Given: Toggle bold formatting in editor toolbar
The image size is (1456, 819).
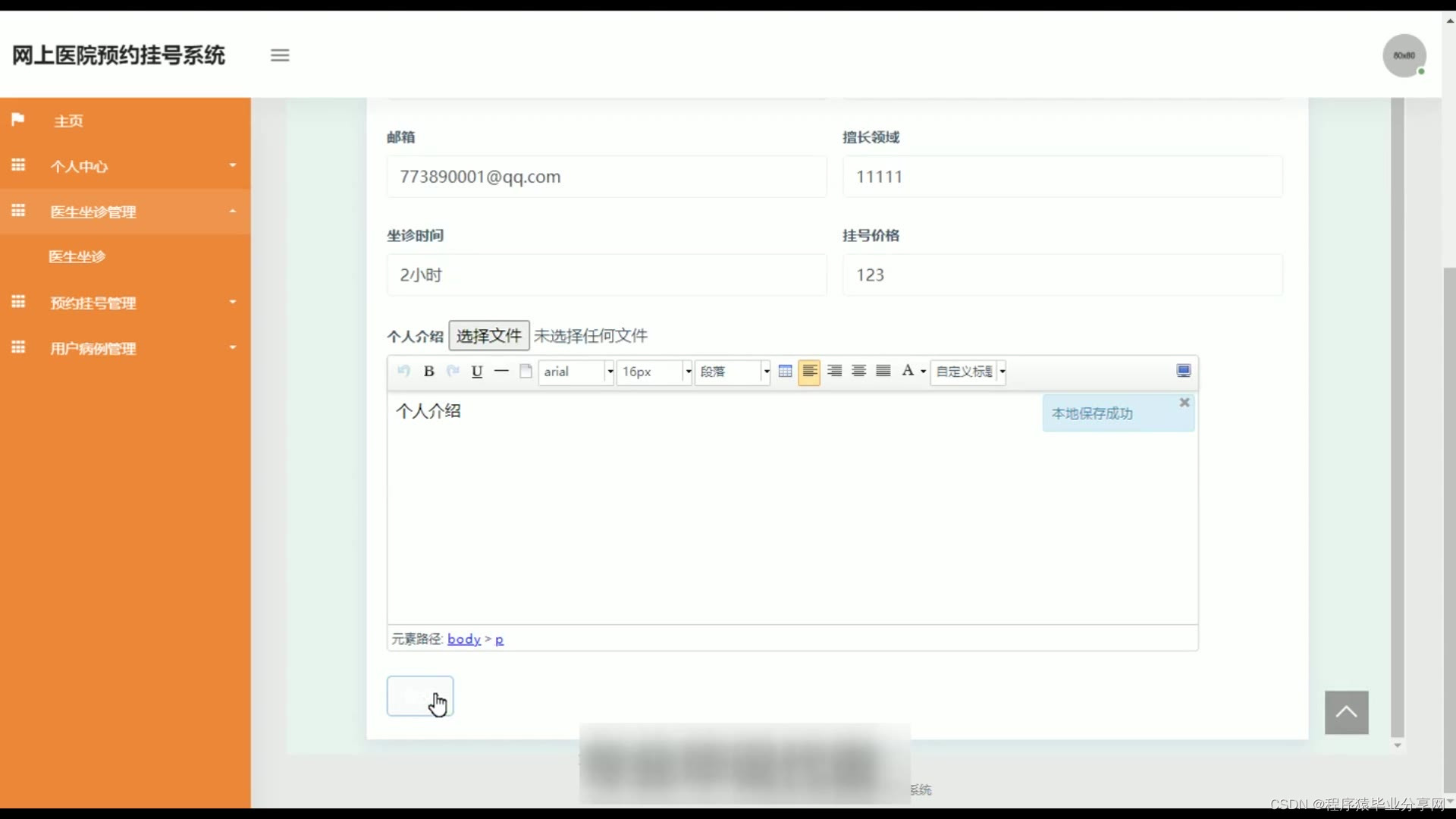Looking at the screenshot, I should coord(428,372).
